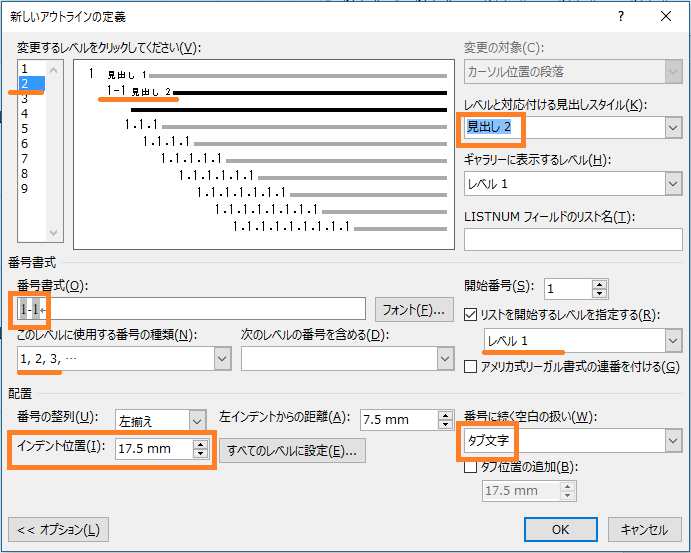The width and height of the screenshot is (691, 553).
Task: Confirm with the OK button
Action: point(561,529)
